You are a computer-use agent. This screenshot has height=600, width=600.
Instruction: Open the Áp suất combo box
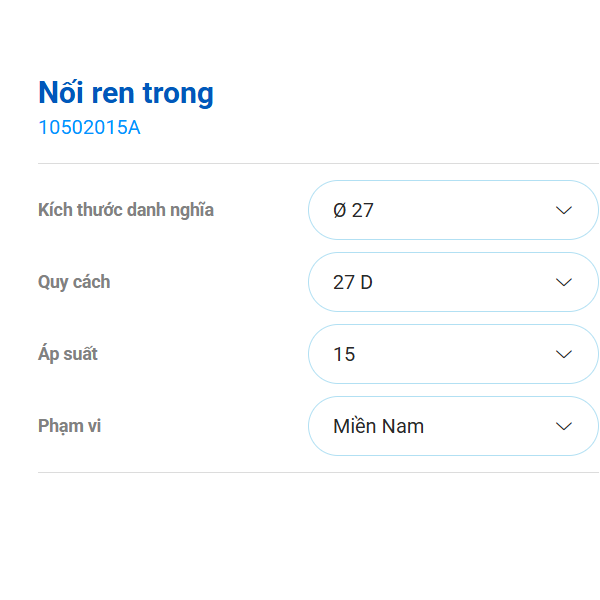pos(452,354)
